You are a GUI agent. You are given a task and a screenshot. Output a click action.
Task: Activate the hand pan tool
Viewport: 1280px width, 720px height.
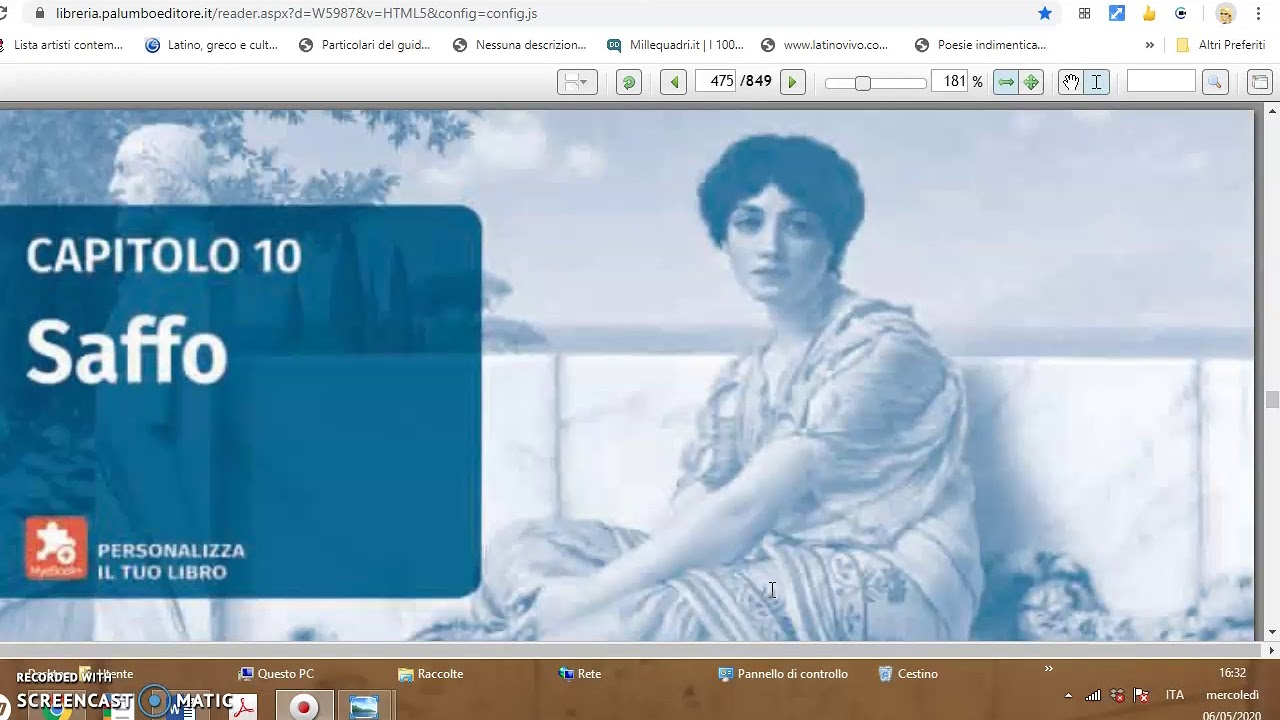click(1071, 82)
